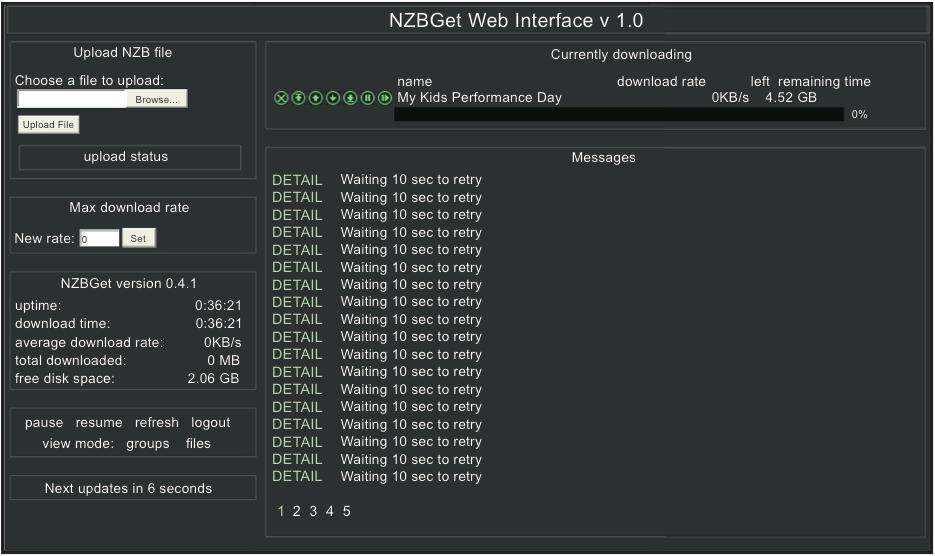Click the download name My Kids Performance Day

point(479,98)
